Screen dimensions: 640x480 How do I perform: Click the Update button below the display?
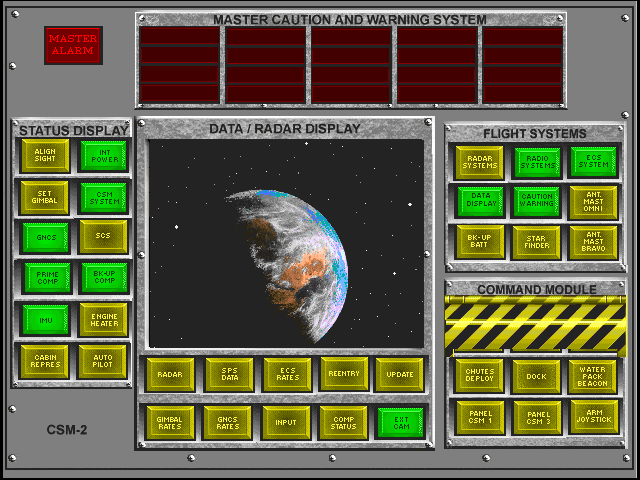tap(400, 374)
